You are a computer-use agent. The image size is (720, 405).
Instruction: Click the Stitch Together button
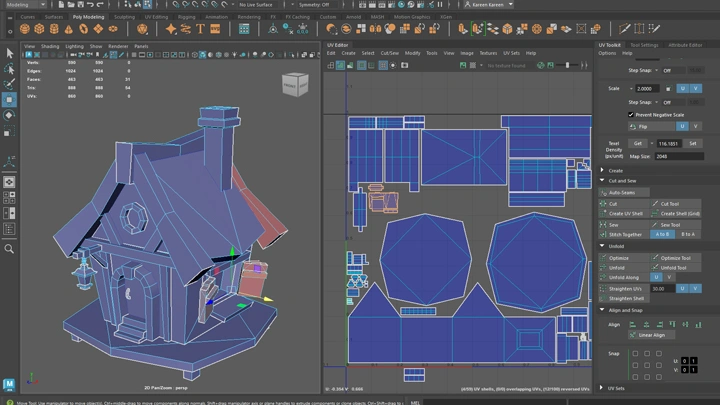tap(626, 234)
